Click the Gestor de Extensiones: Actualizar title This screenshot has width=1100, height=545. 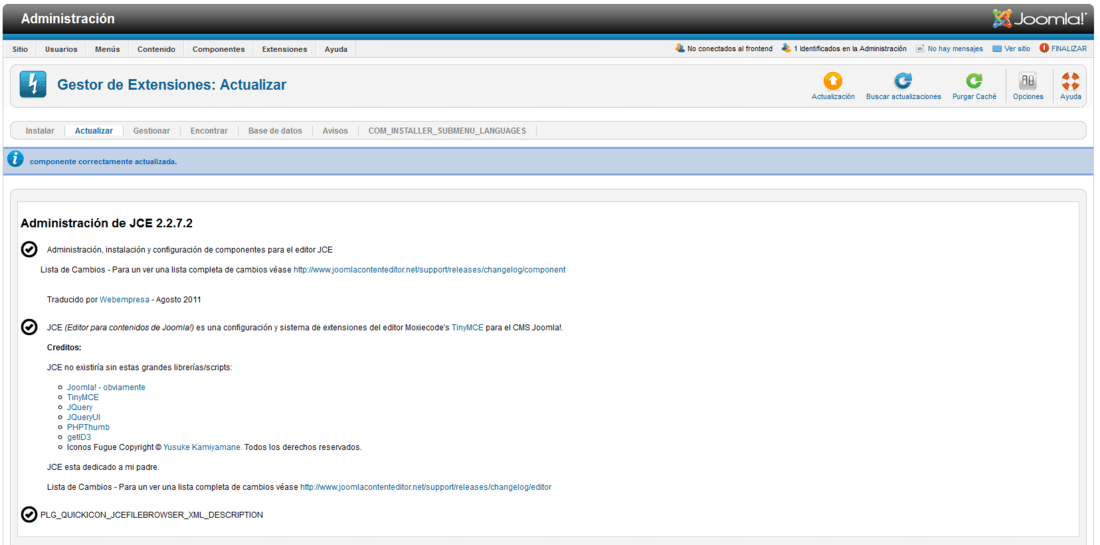pos(172,85)
